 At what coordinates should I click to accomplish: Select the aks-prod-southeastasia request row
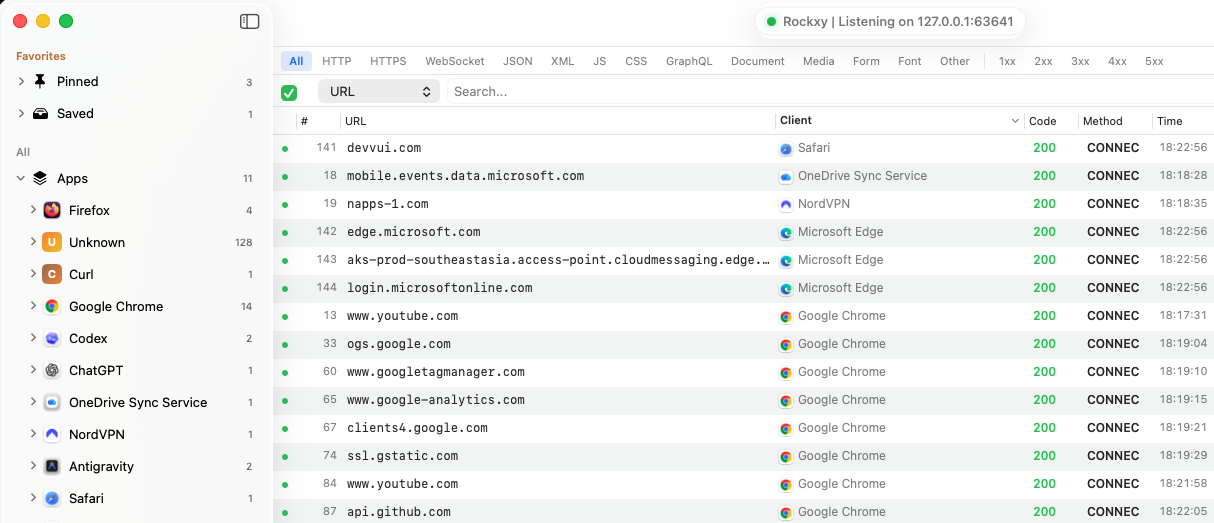743,260
